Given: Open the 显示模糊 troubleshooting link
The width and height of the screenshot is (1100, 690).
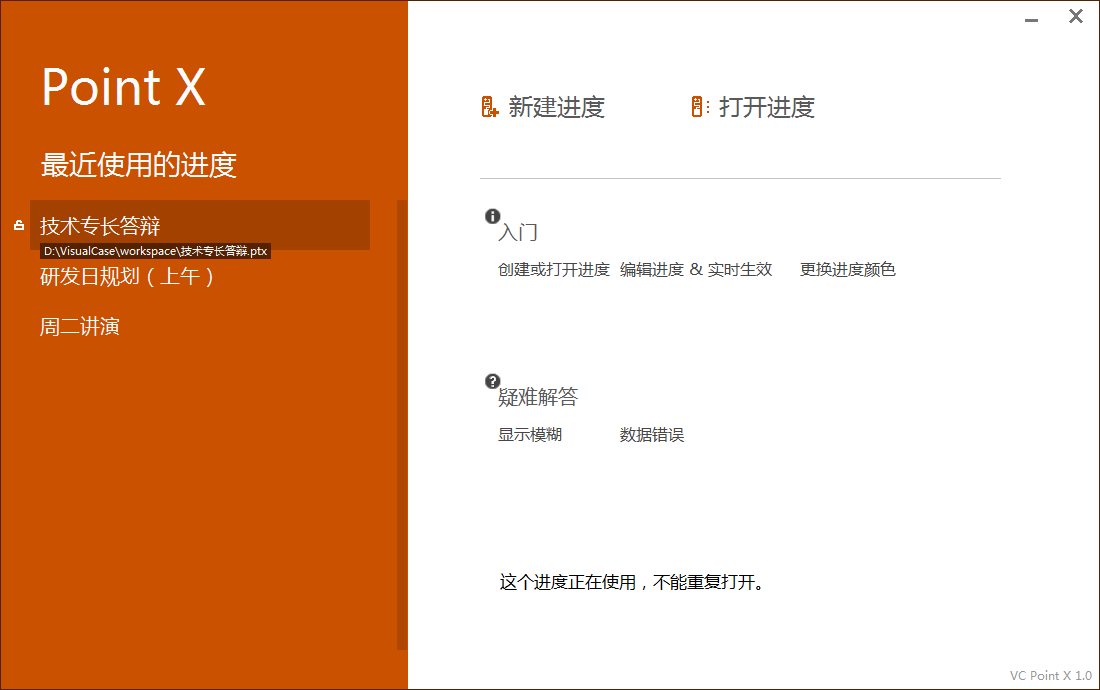Looking at the screenshot, I should (530, 435).
